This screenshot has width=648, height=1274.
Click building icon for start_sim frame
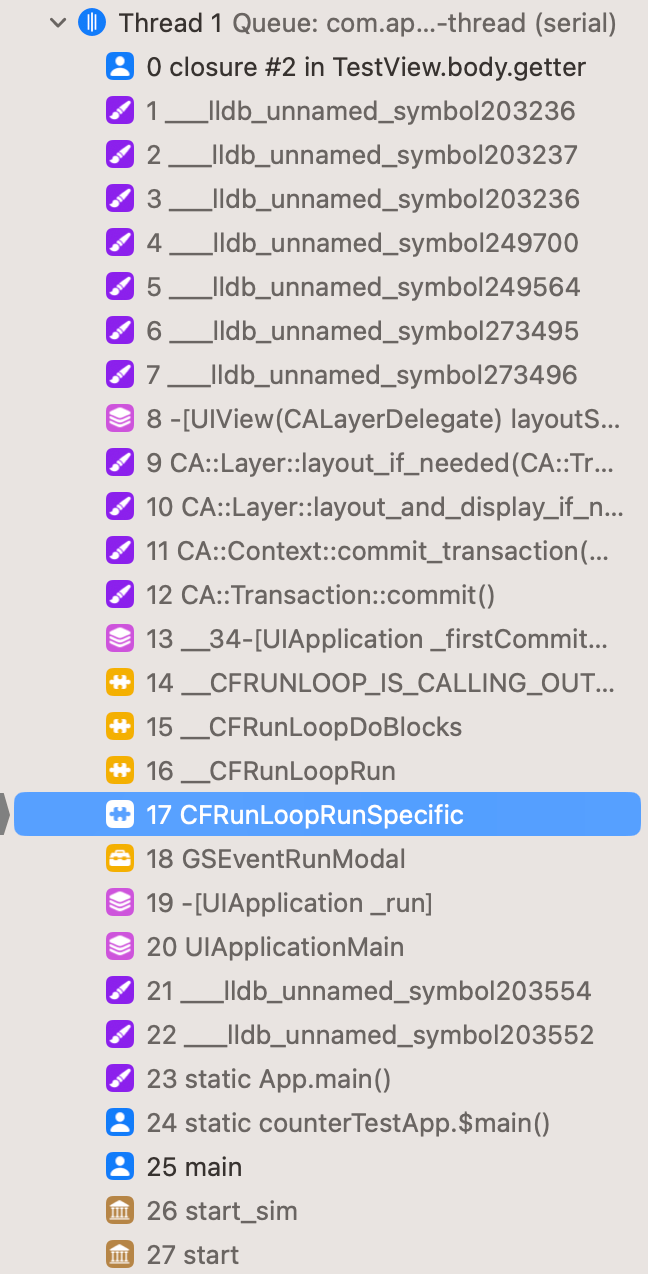119,1211
